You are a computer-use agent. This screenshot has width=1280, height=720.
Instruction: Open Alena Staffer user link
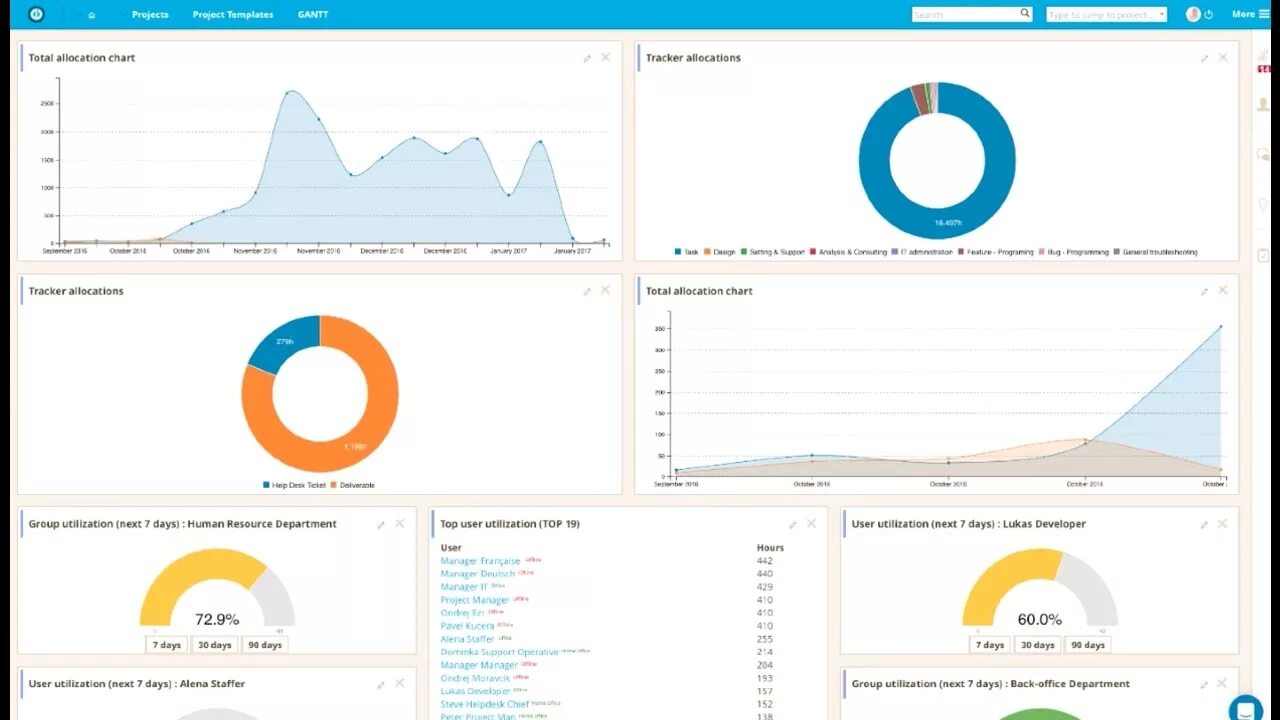(467, 639)
